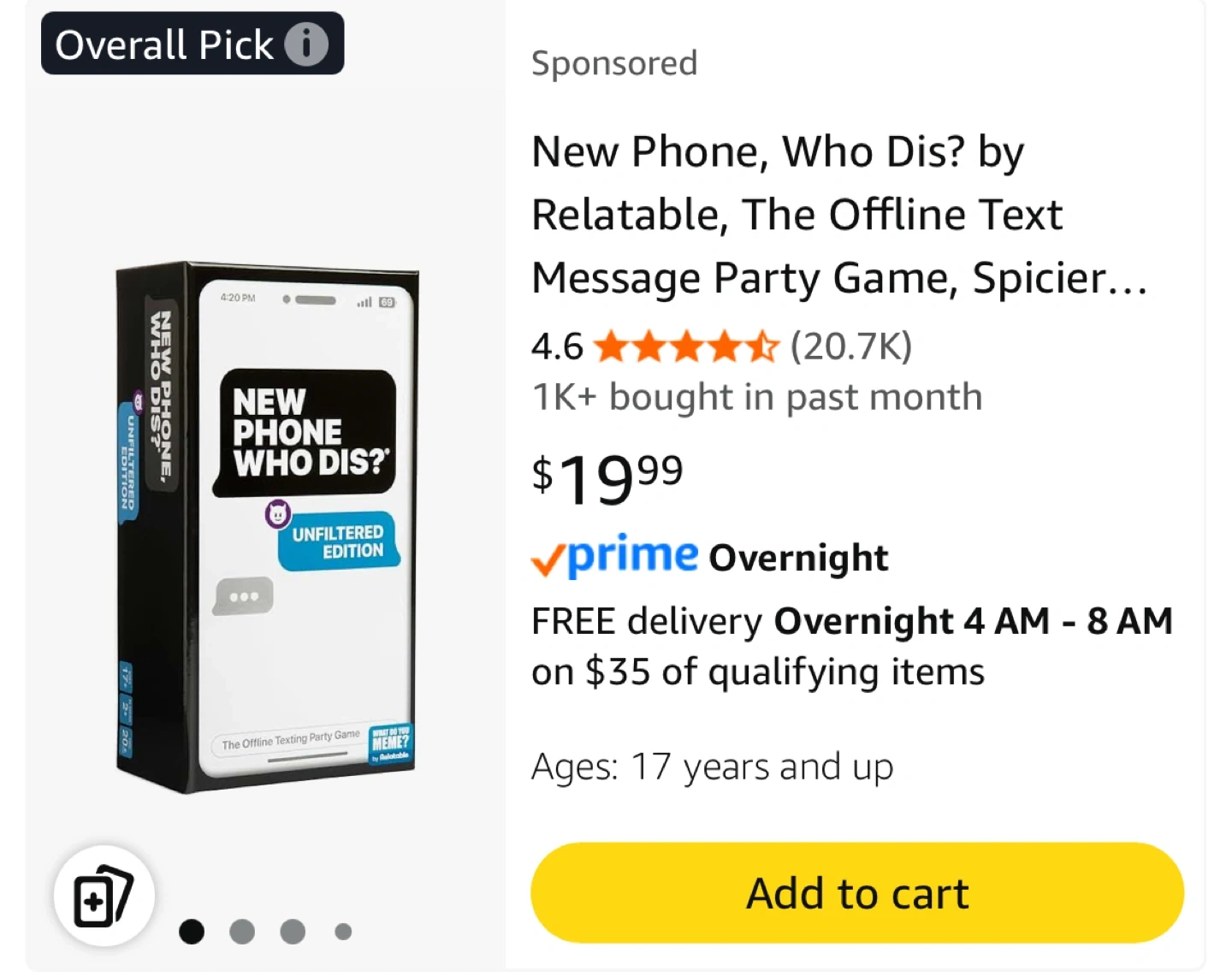Viewport: 1232px width, 977px height.
Task: Open the product box thumbnail image
Action: pos(267,526)
